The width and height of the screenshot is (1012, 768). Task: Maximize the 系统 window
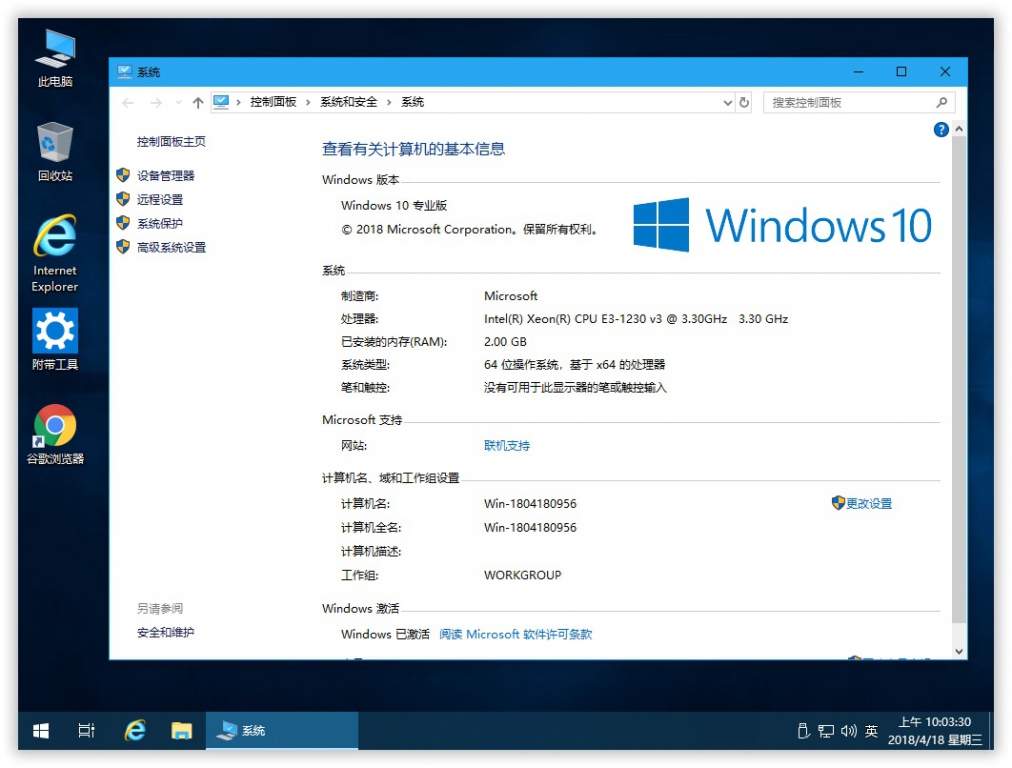click(901, 72)
